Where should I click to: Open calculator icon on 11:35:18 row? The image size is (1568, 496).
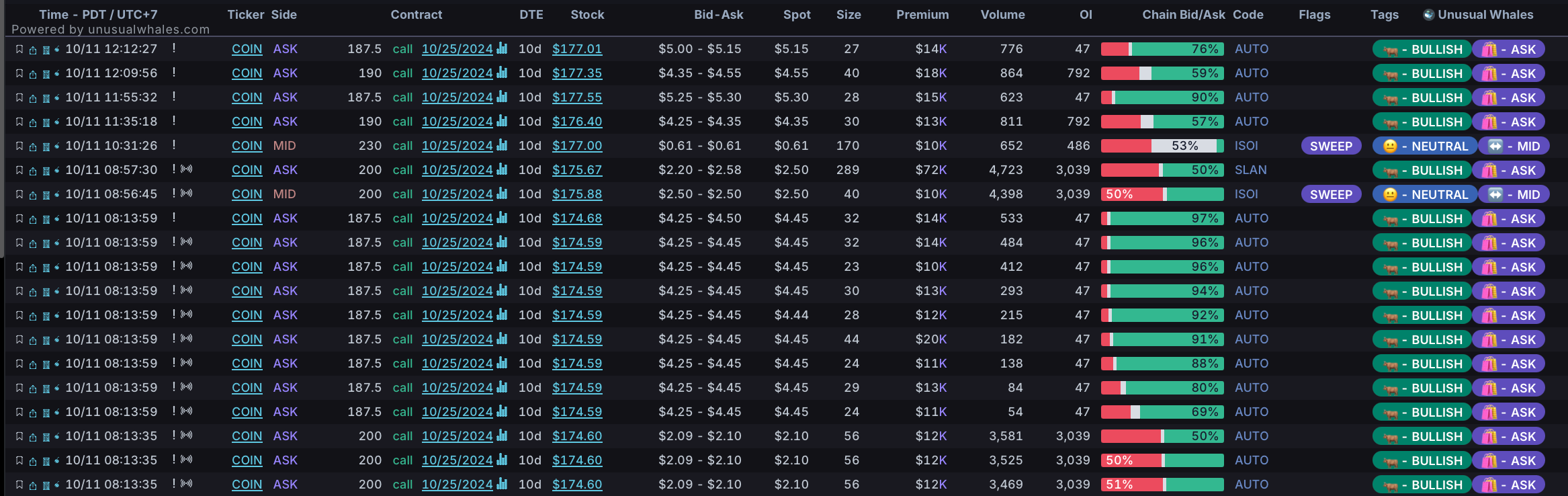click(46, 122)
